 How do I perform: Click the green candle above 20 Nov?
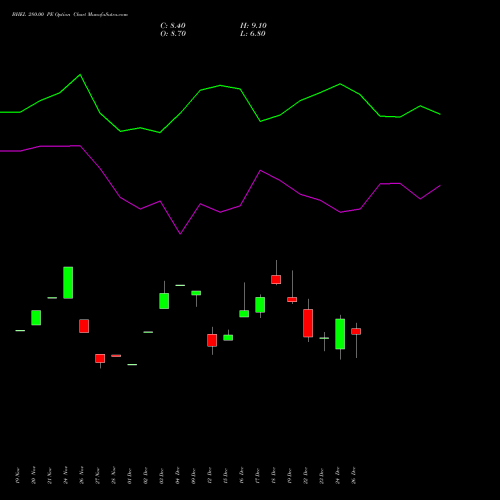click(36, 318)
